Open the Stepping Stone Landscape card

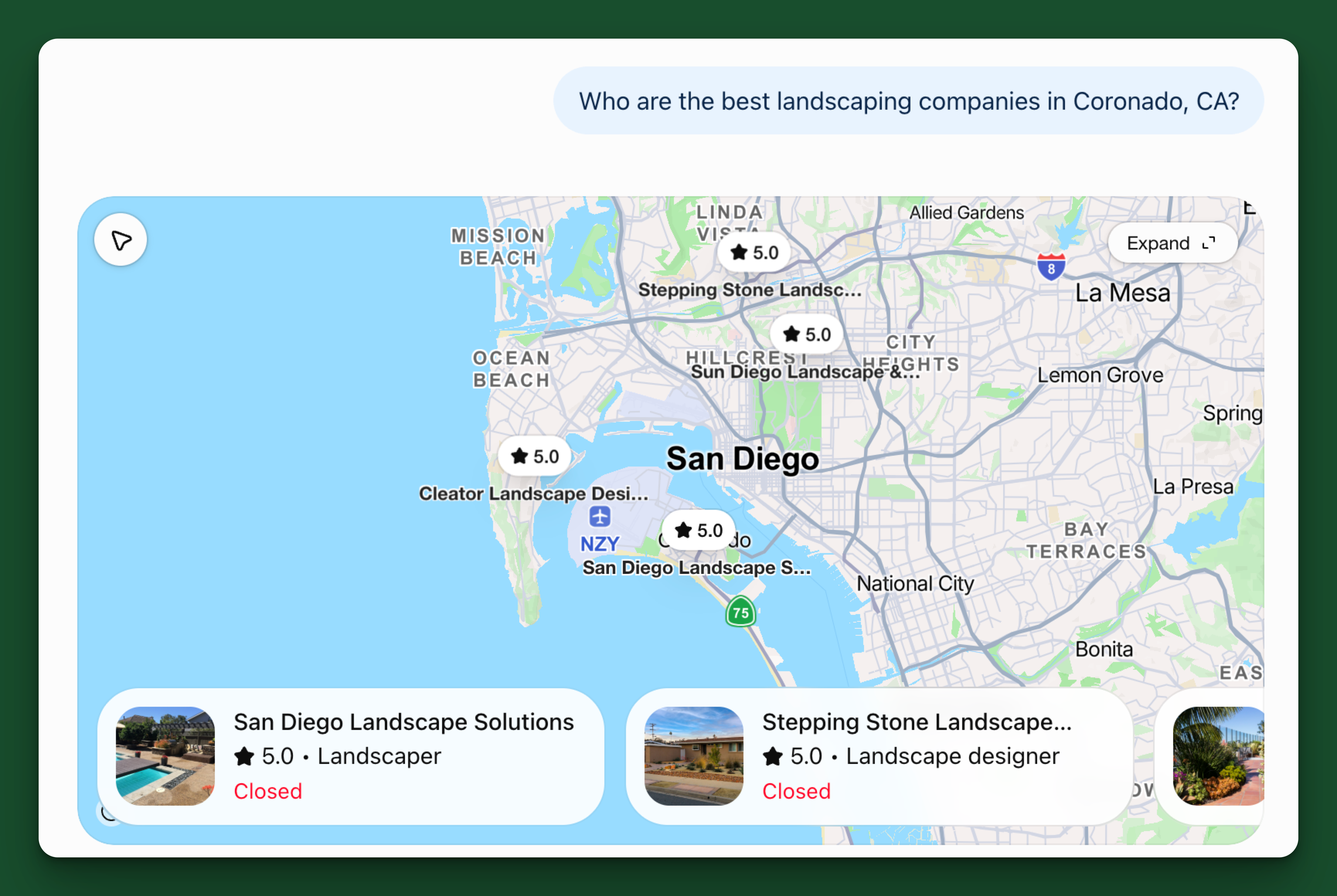tap(879, 756)
